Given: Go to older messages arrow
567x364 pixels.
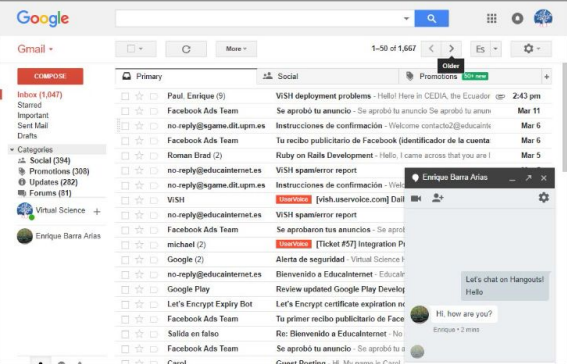Looking at the screenshot, I should [451, 49].
